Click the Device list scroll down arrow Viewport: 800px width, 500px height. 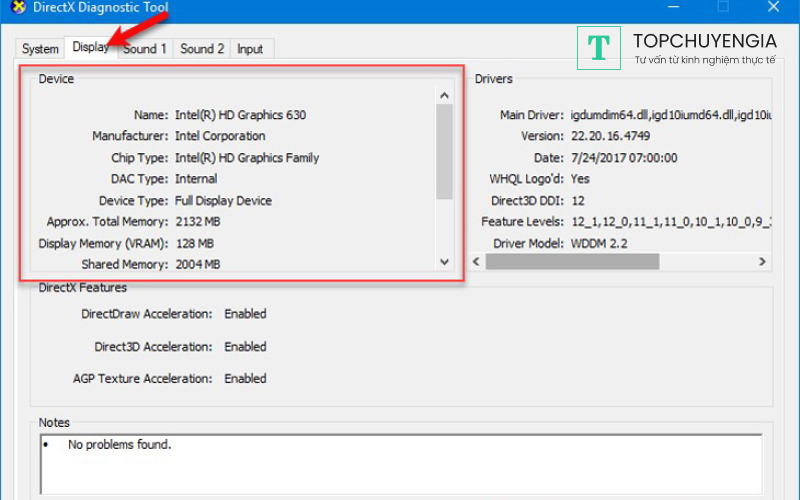[x=445, y=262]
